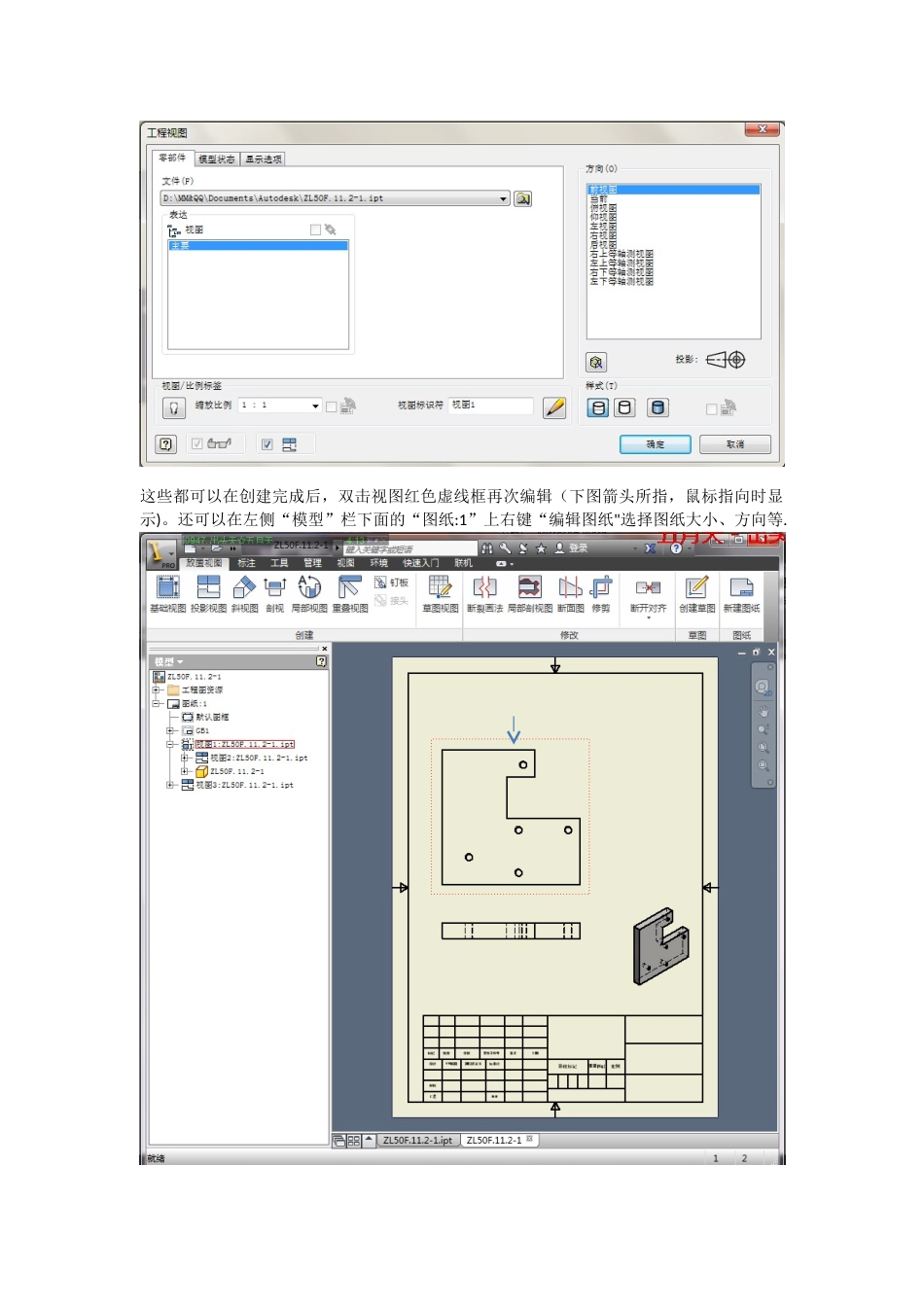The width and height of the screenshot is (924, 1307).
Task: Click the 取消 button
Action: (735, 444)
